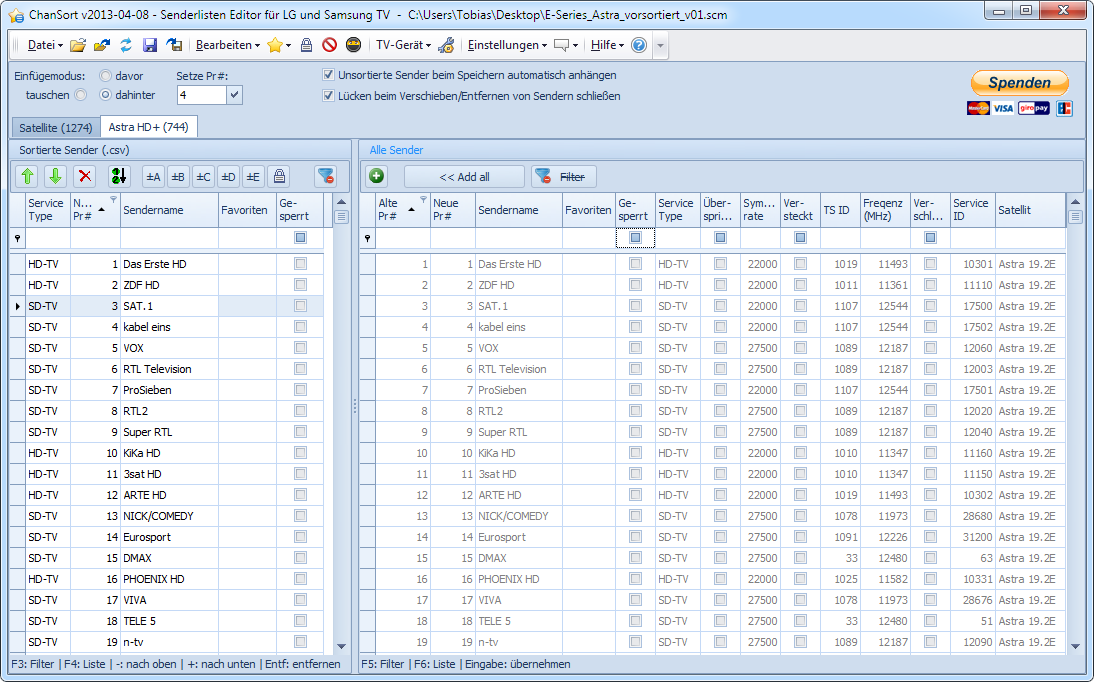1094x682 pixels.
Task: Click the green plus add-channel icon
Action: pos(377,176)
